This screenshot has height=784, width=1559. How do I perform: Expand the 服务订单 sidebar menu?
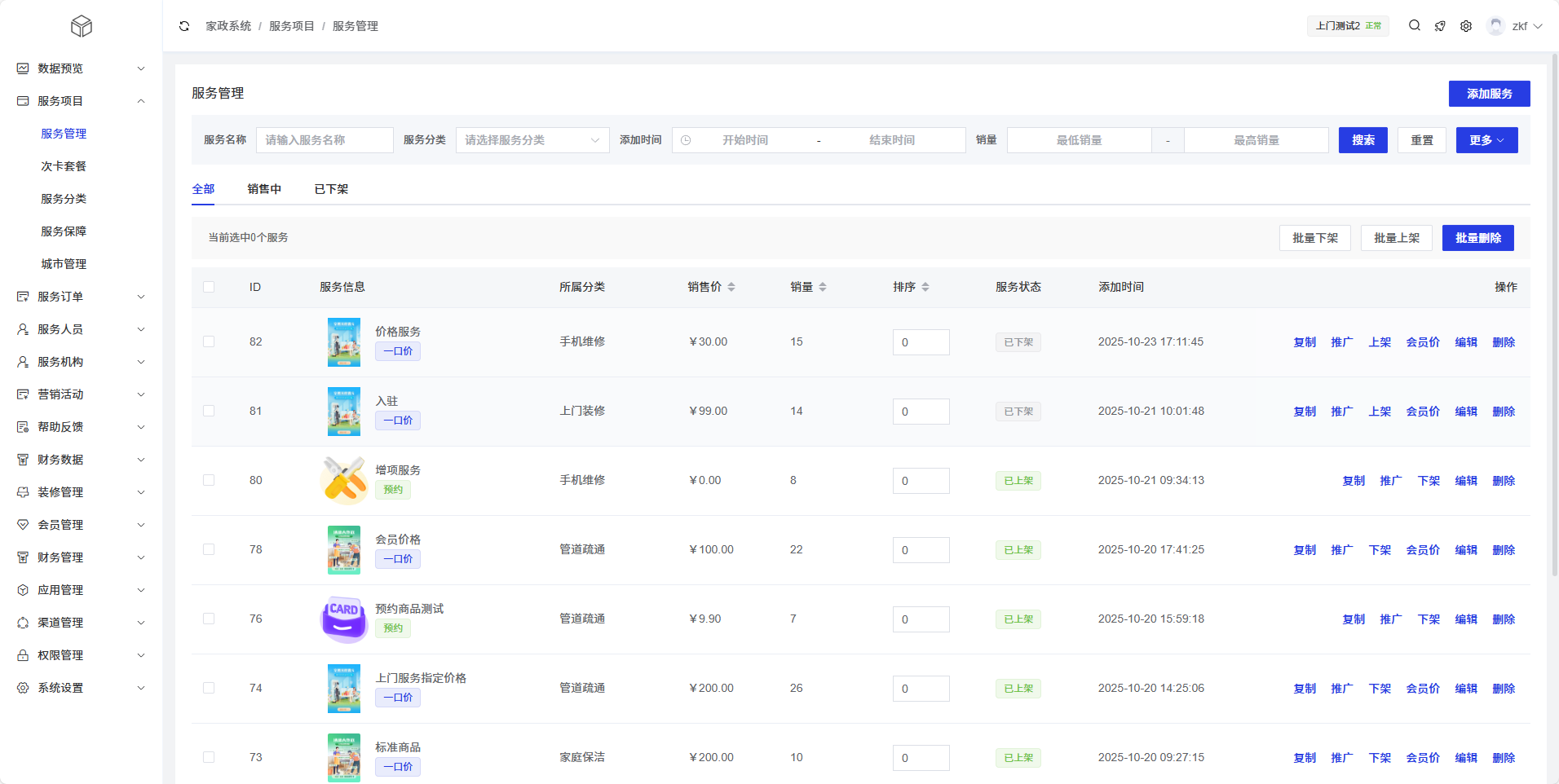(x=81, y=297)
